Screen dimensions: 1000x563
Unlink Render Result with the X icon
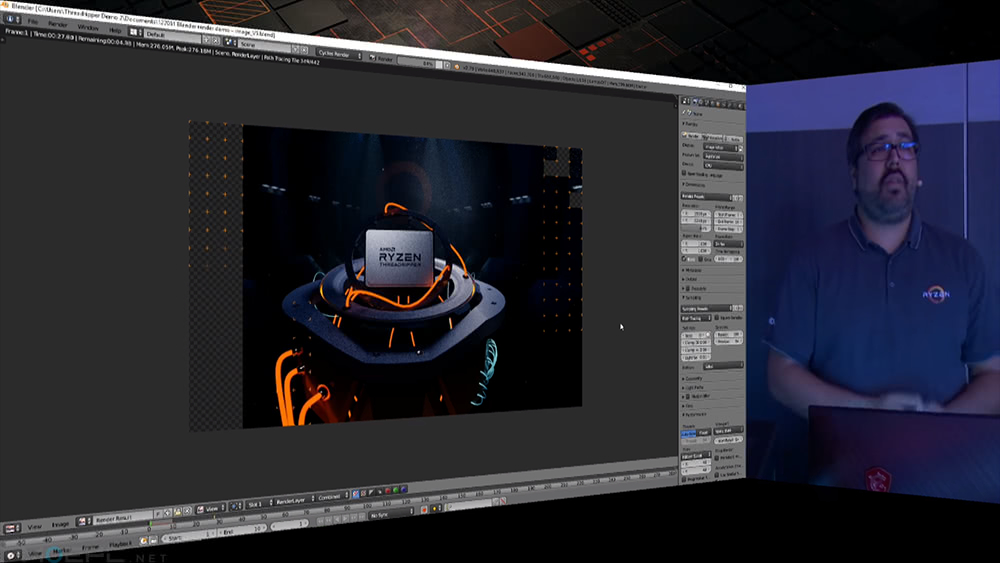pyautogui.click(x=187, y=511)
